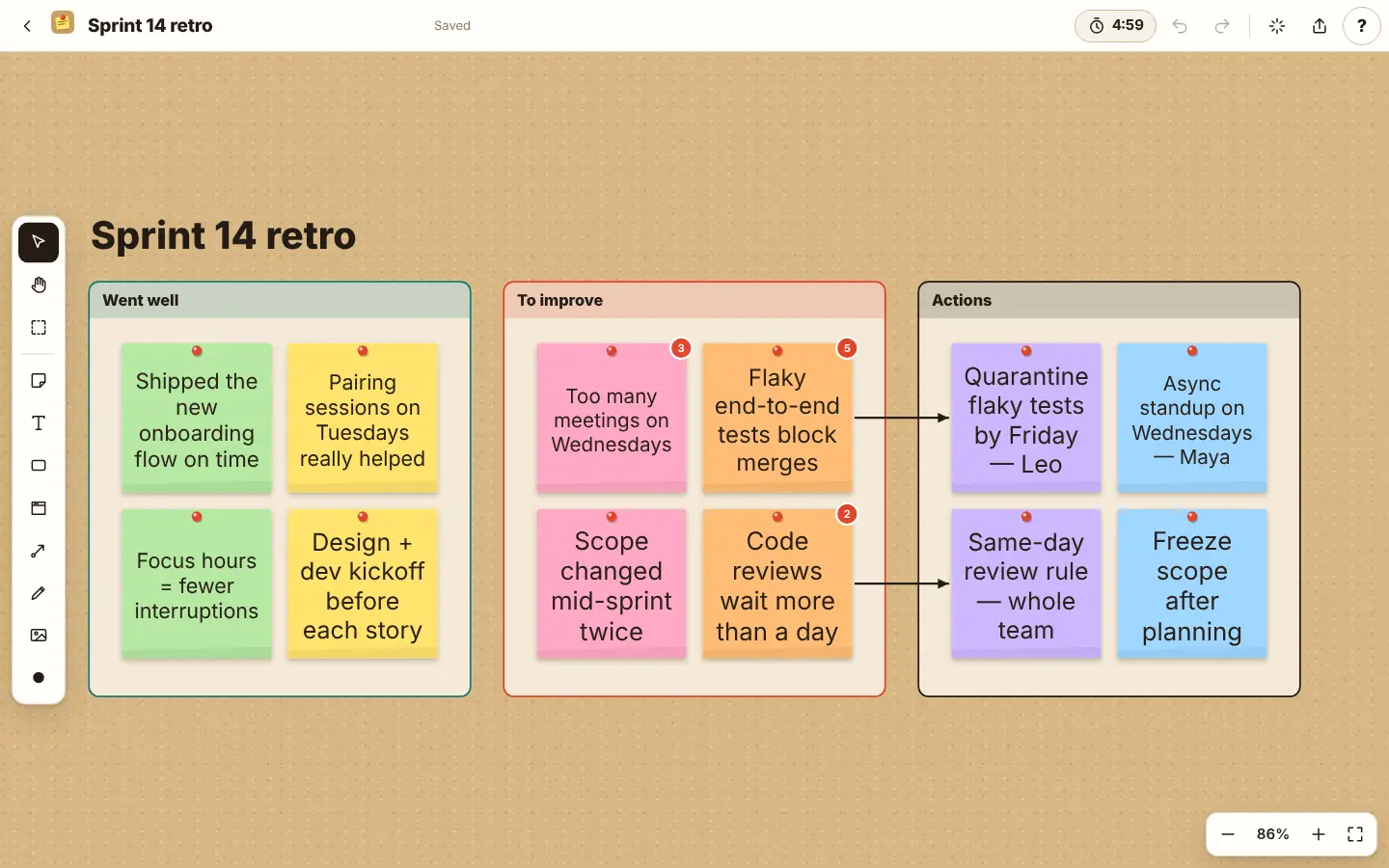Select the connector arrow tool
Image resolution: width=1389 pixels, height=868 pixels.
tap(39, 551)
